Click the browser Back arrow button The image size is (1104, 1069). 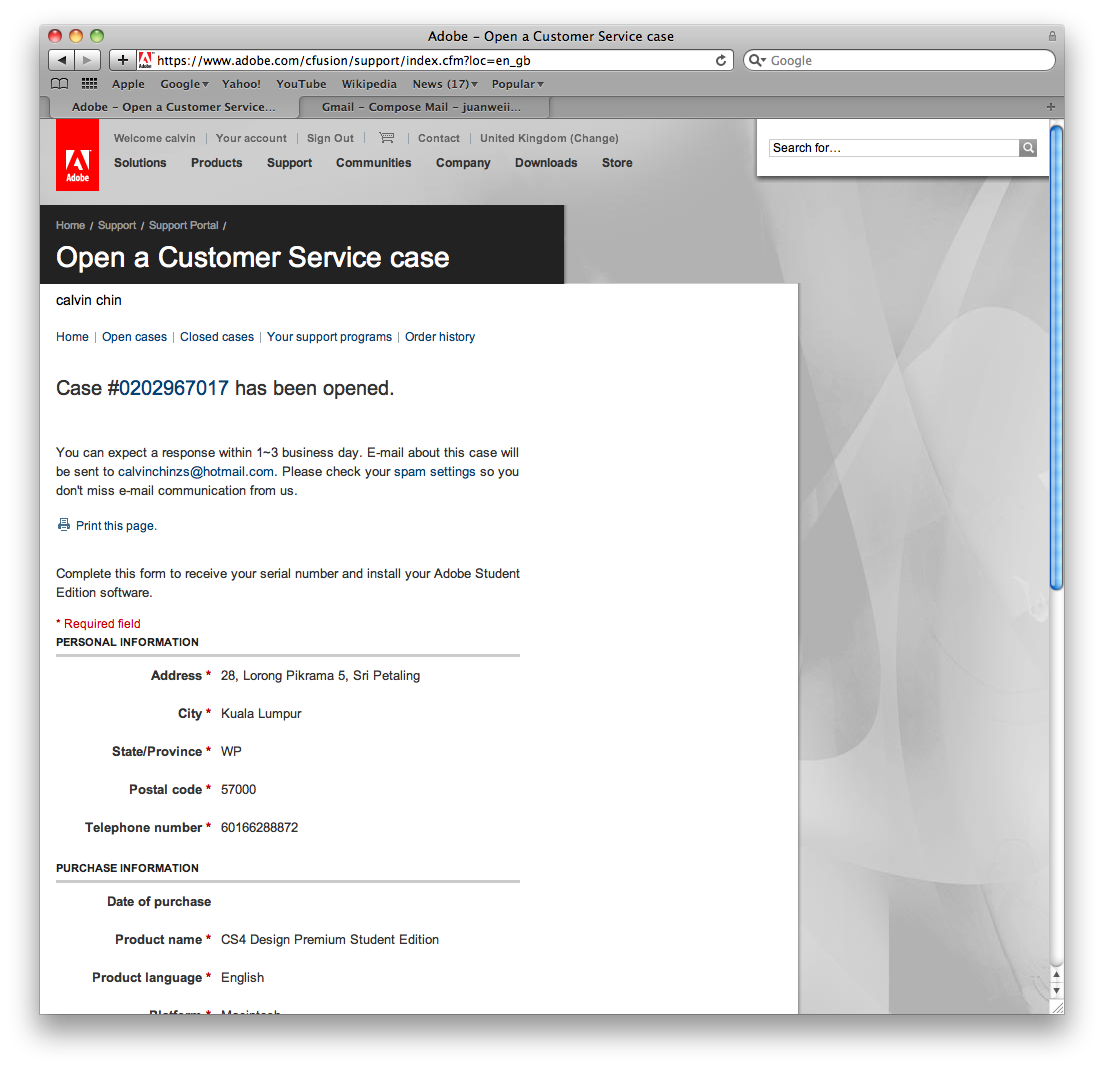point(61,60)
